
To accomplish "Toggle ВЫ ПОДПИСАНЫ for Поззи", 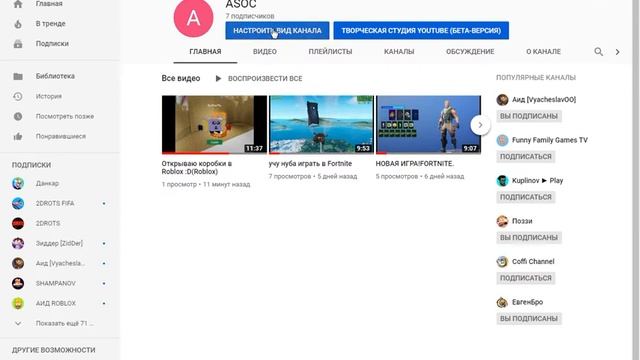I will pyautogui.click(x=529, y=237).
